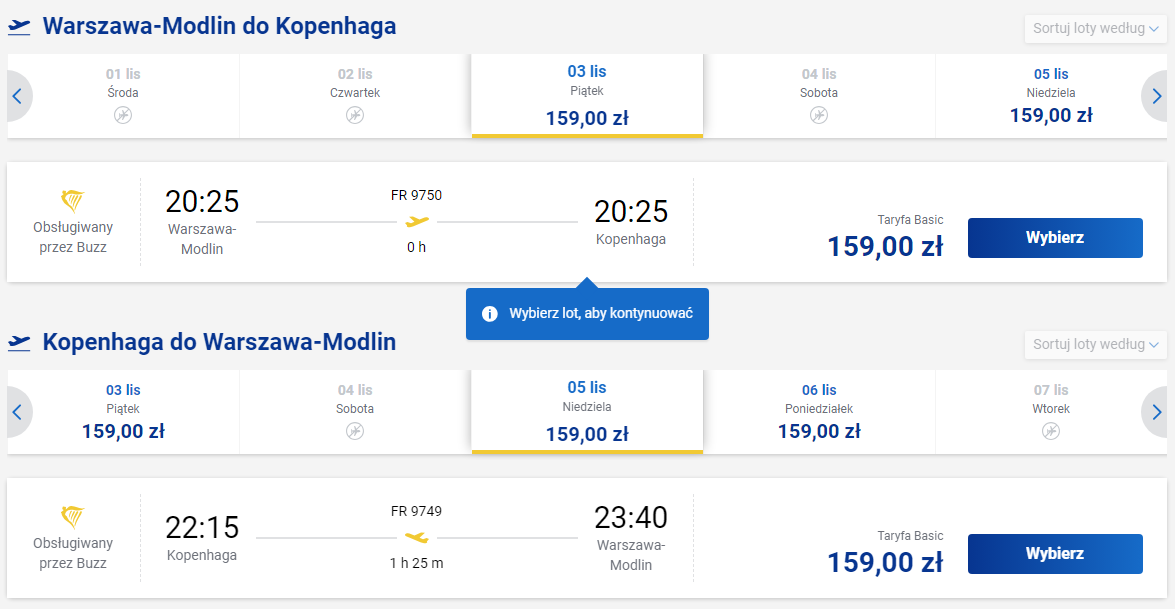1175x609 pixels.
Task: Click the no-flight icon under 01 lis Środa
Action: 123,115
